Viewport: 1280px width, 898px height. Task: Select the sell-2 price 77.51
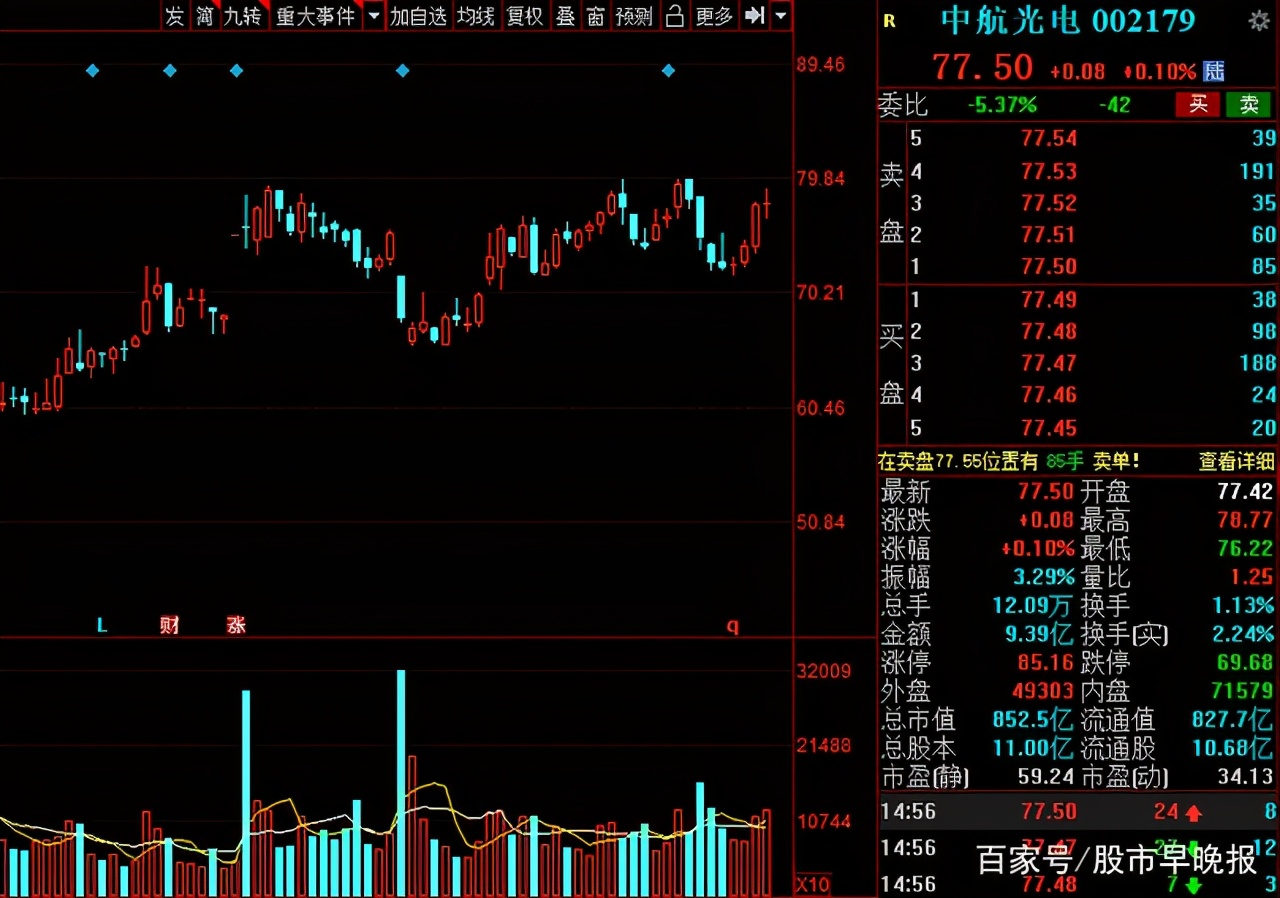coord(1048,235)
